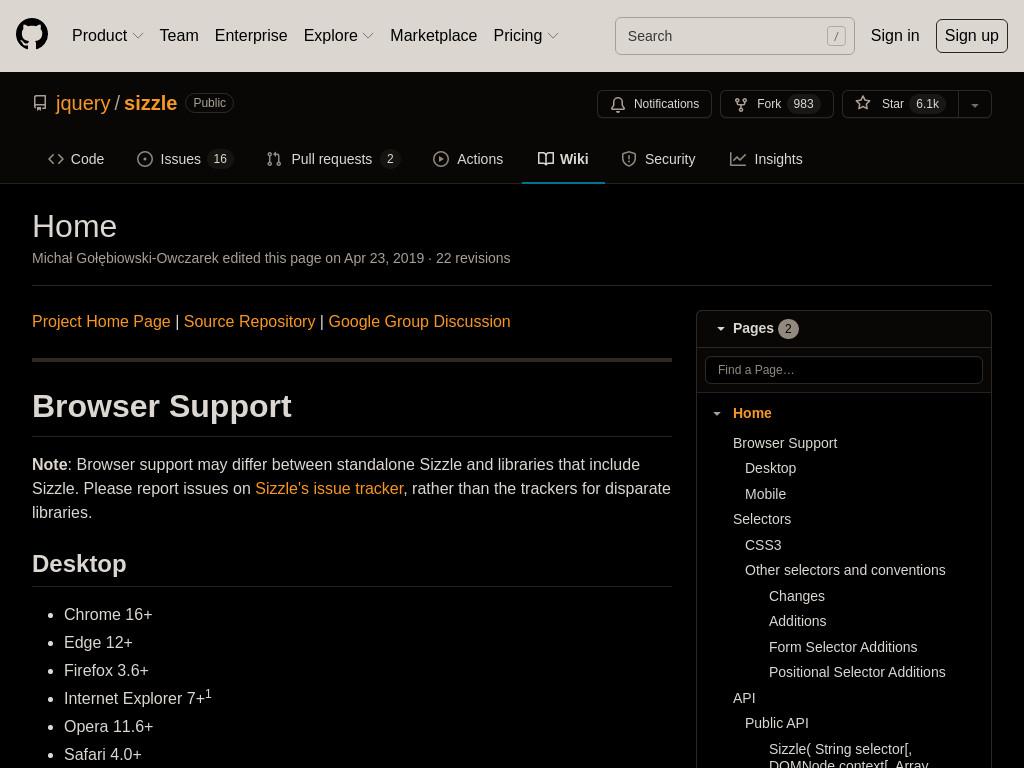Image resolution: width=1024 pixels, height=768 pixels.
Task: Open the Pricing dropdown menu
Action: pos(526,35)
